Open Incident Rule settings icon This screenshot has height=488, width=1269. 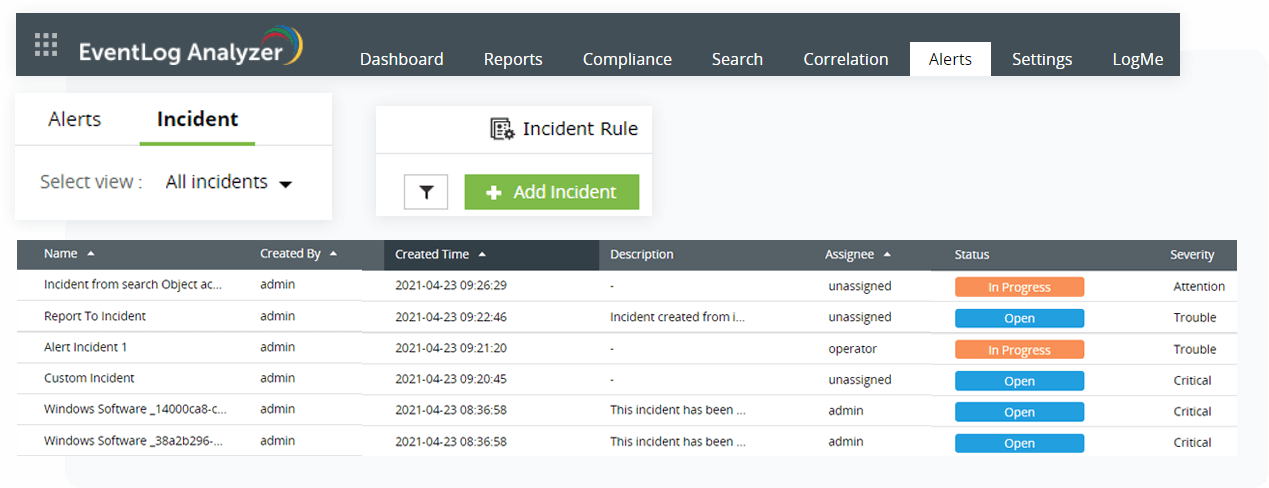(x=501, y=129)
